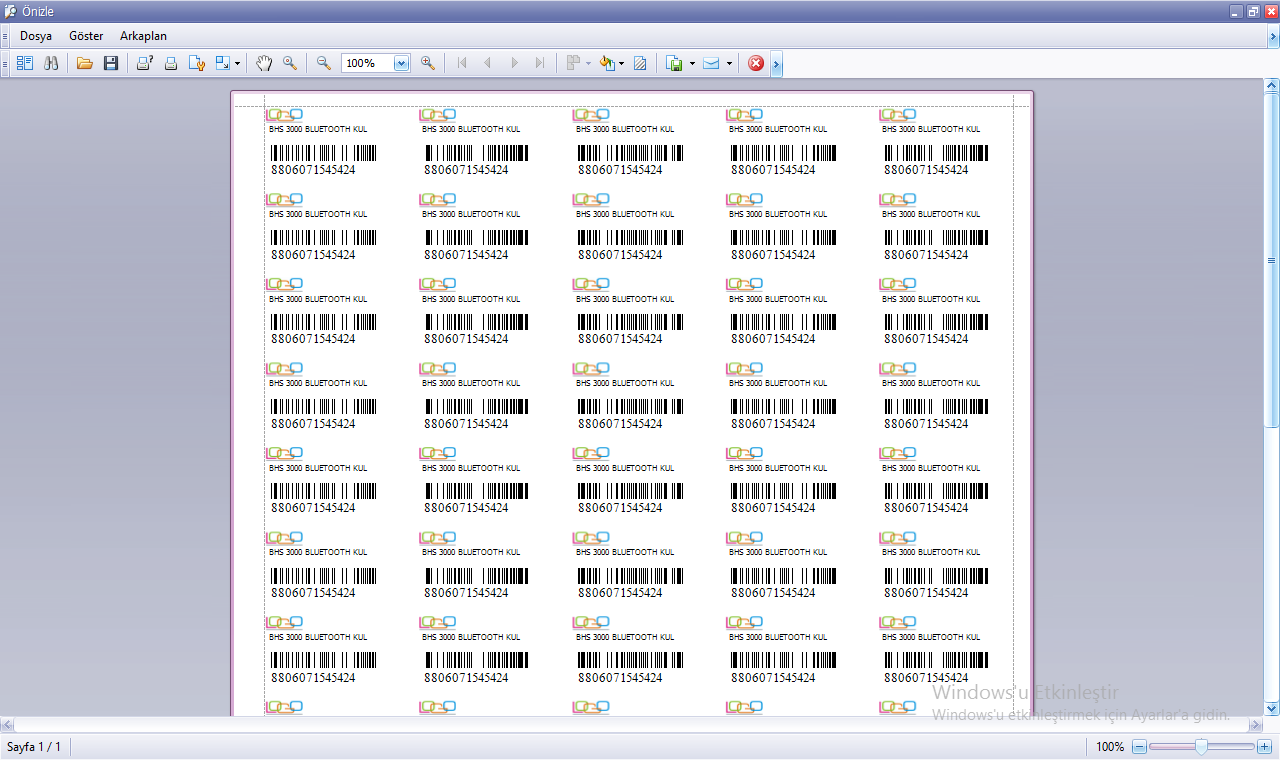Click the Scale page icon
Image resolution: width=1280 pixels, height=760 pixels.
[x=222, y=63]
